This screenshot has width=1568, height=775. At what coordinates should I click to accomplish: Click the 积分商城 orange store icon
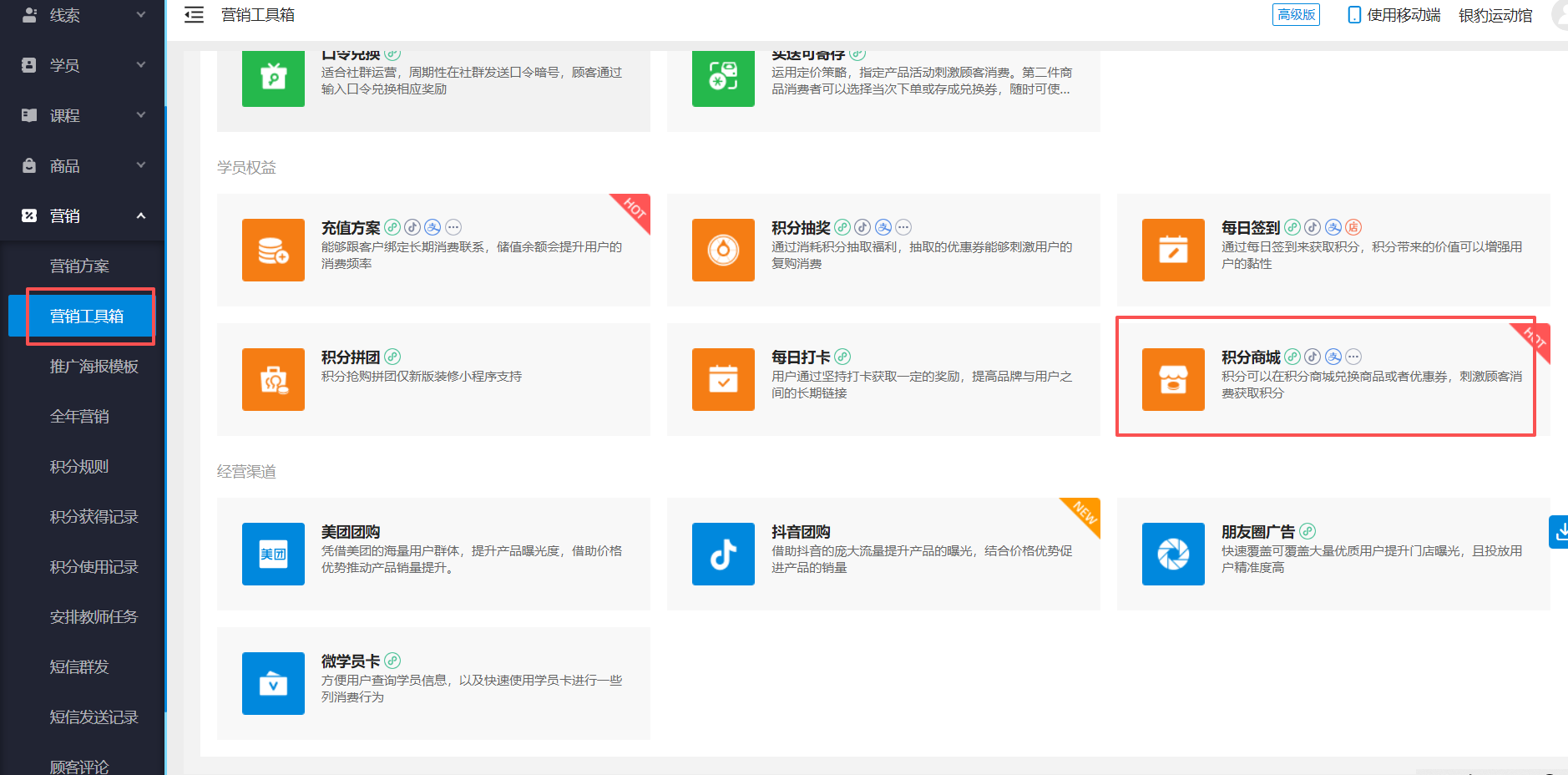(x=1172, y=379)
